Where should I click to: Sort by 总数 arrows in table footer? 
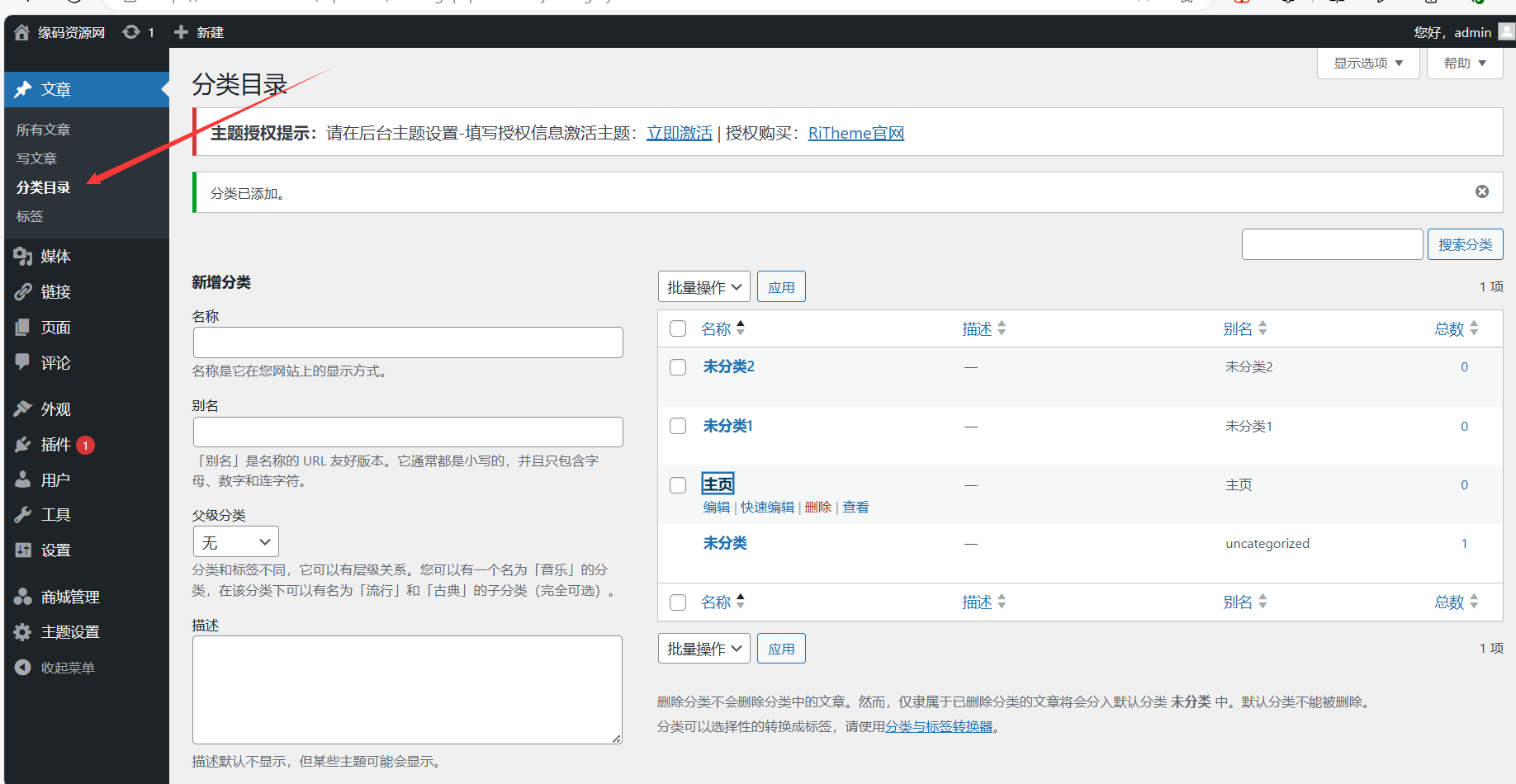[x=1474, y=602]
